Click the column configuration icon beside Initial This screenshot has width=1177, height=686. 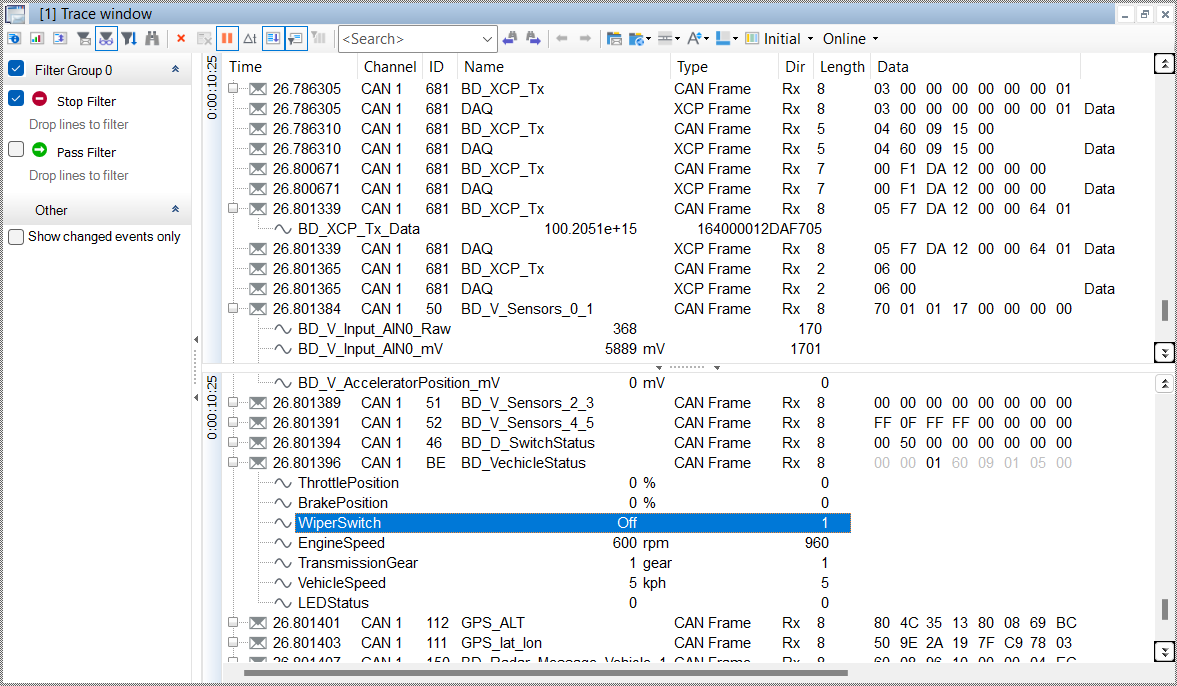pyautogui.click(x=752, y=38)
